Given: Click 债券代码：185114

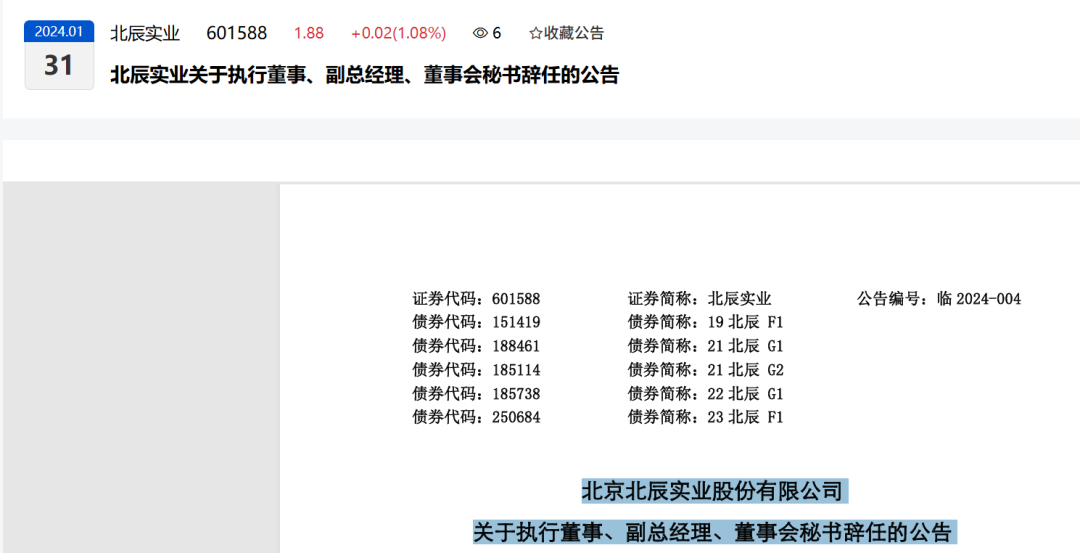Looking at the screenshot, I should 476,370.
